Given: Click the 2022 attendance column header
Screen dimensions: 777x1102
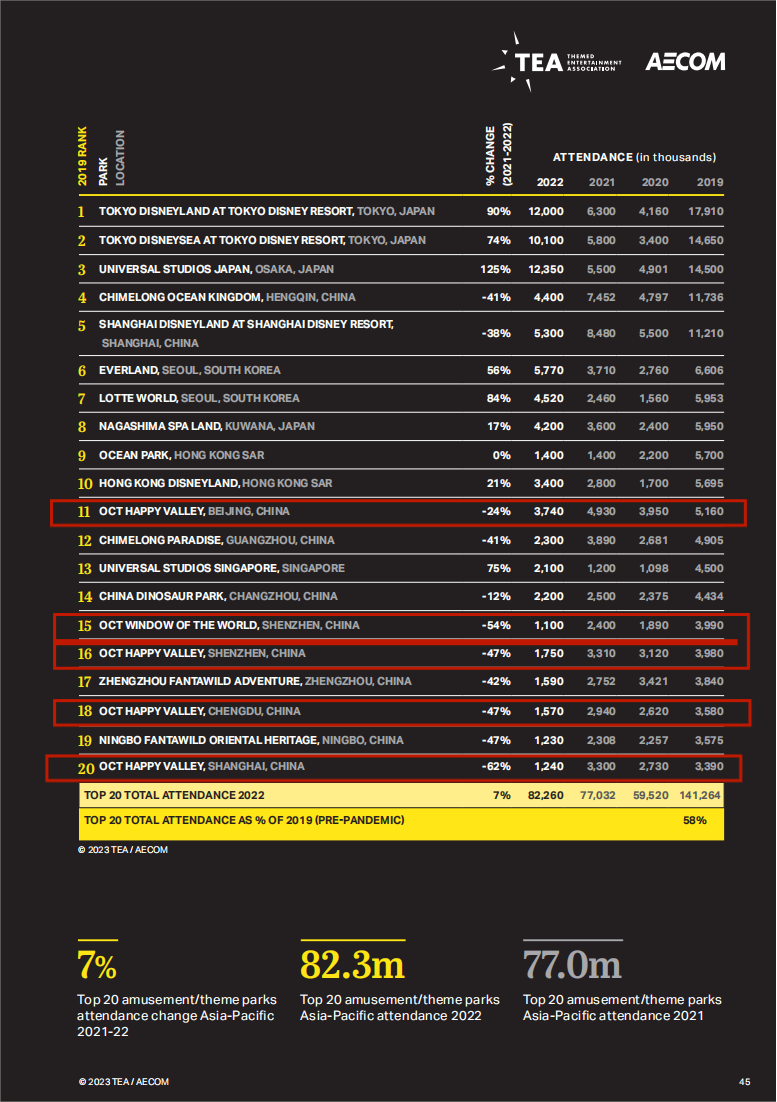Looking at the screenshot, I should tap(550, 182).
